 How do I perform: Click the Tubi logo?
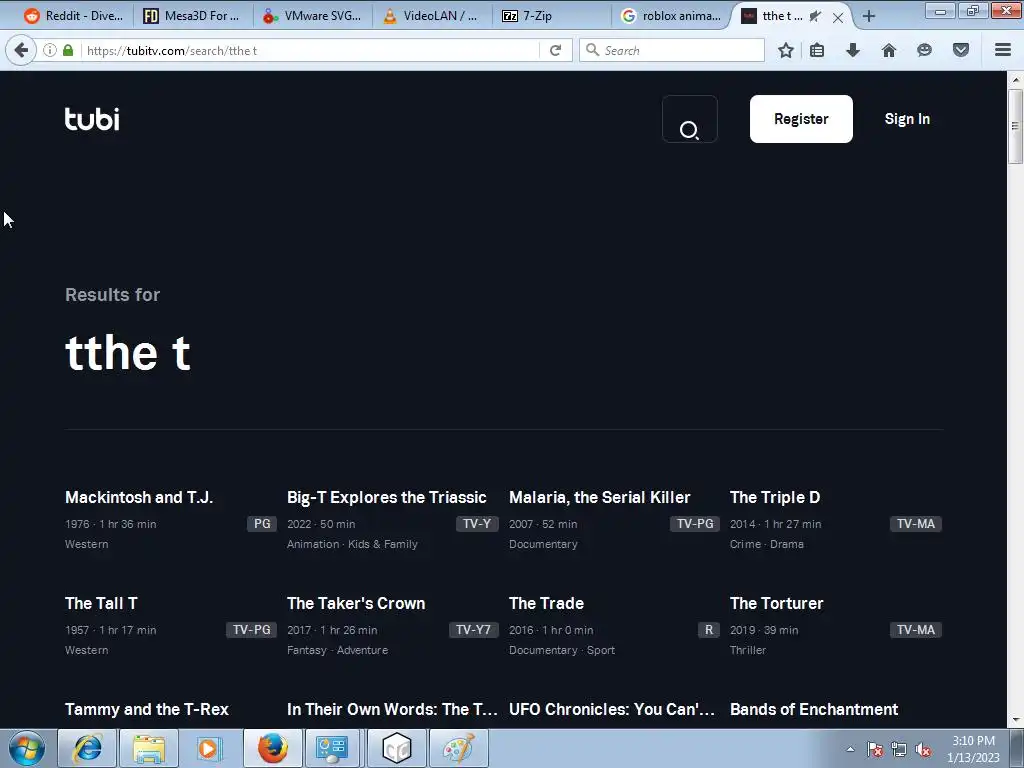click(92, 119)
